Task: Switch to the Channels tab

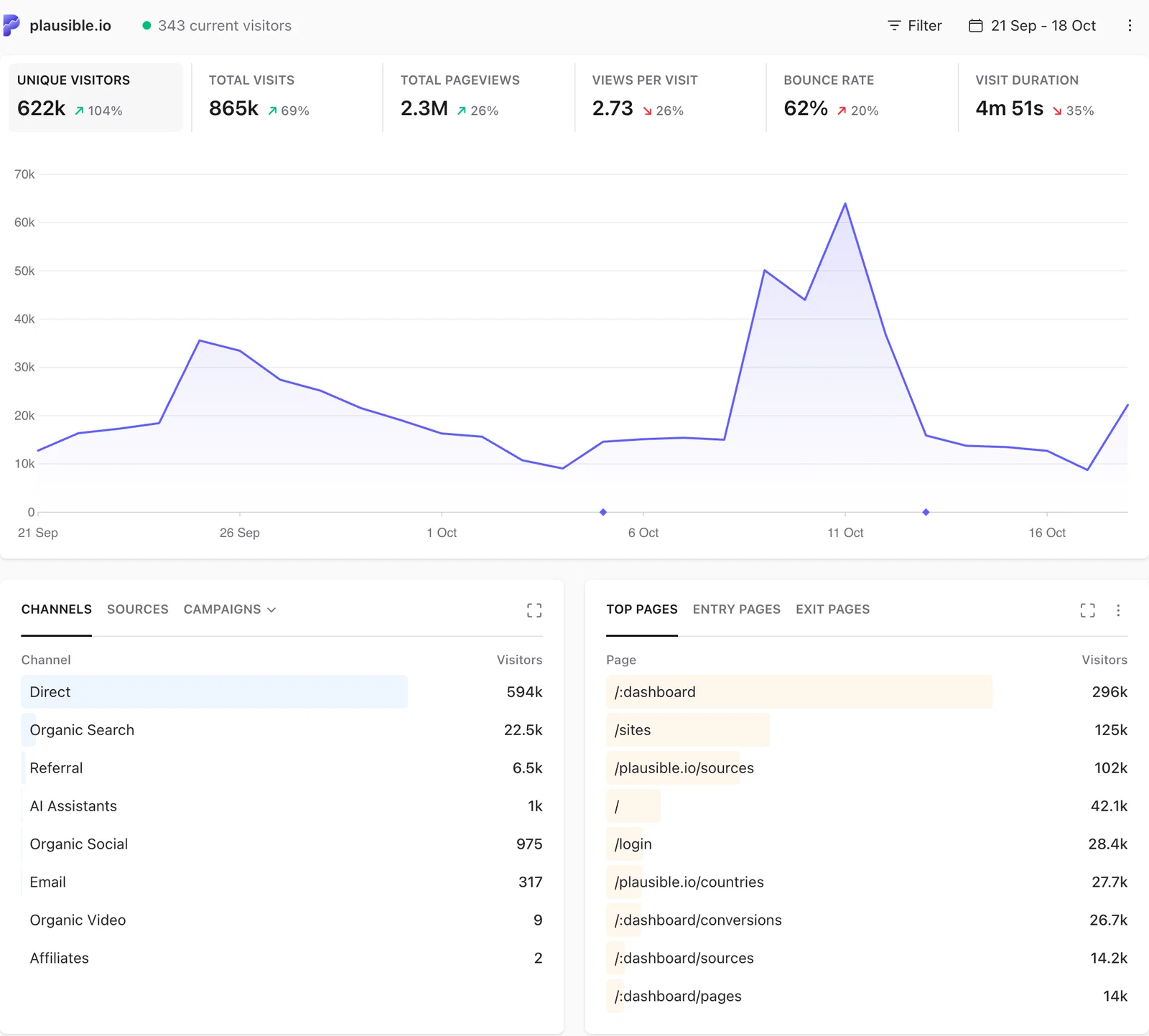Action: [57, 610]
